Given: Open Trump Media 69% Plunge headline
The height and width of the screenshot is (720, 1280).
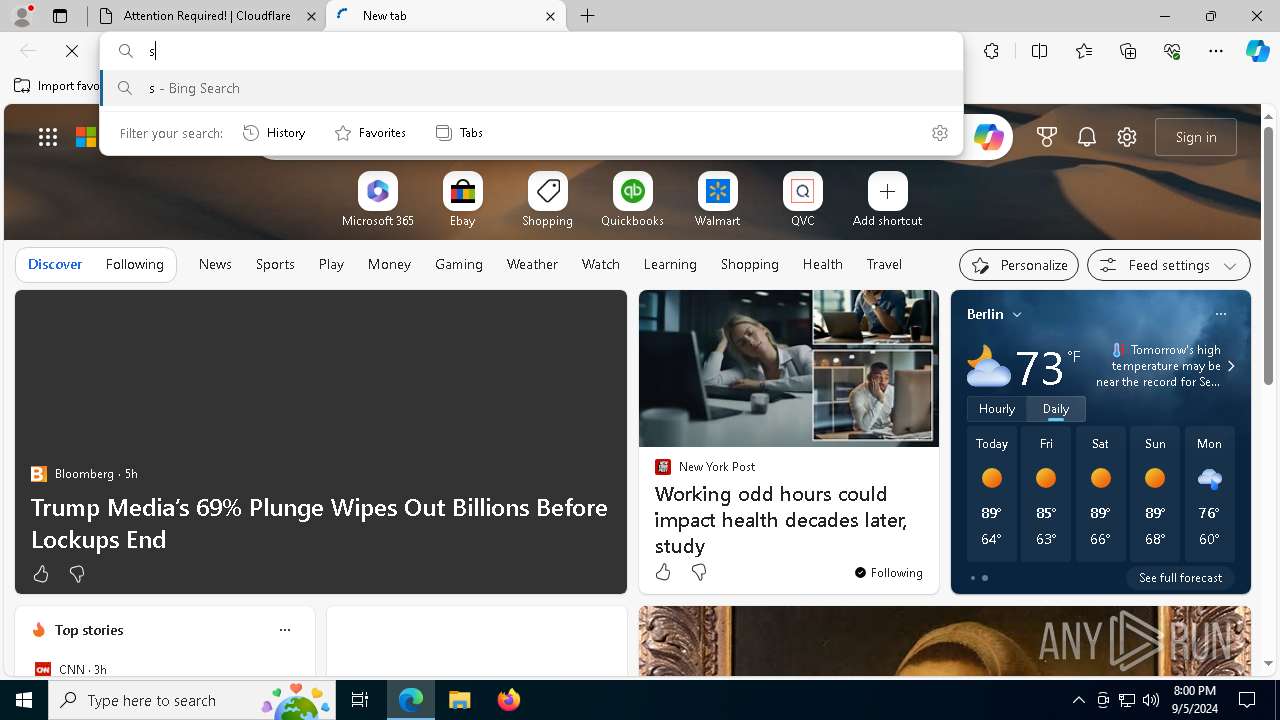Looking at the screenshot, I should pos(319,523).
